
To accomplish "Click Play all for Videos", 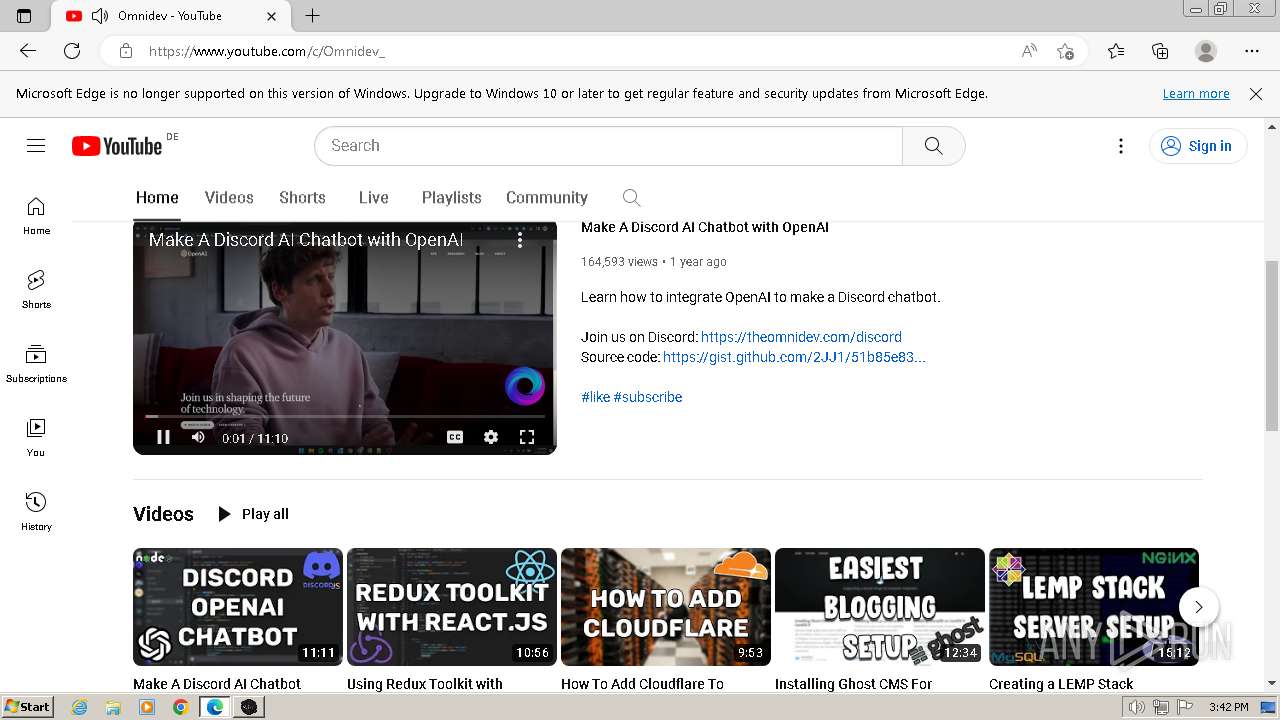I will pos(253,514).
